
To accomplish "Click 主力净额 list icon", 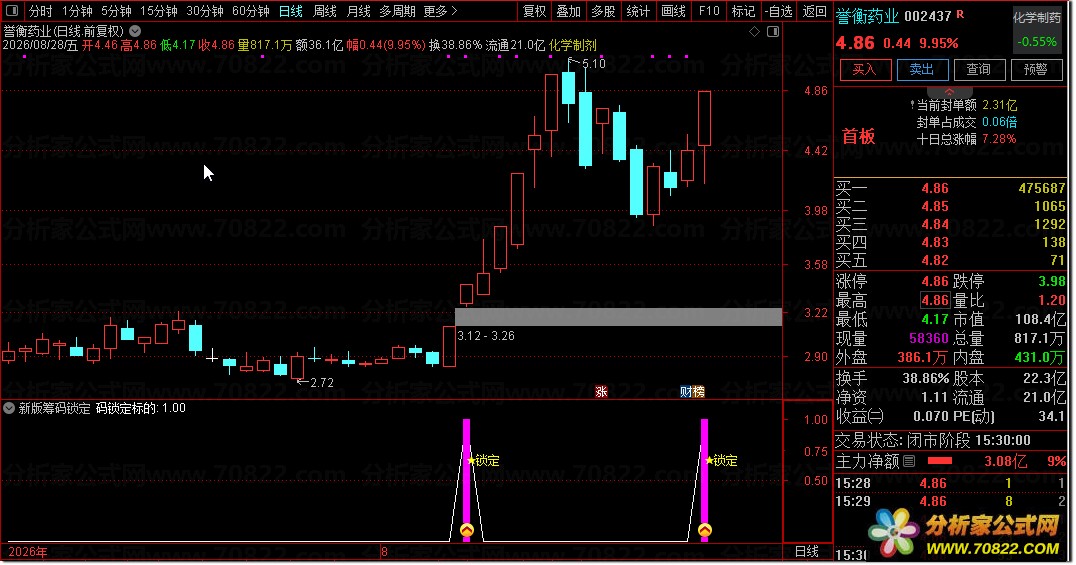I will (x=909, y=461).
